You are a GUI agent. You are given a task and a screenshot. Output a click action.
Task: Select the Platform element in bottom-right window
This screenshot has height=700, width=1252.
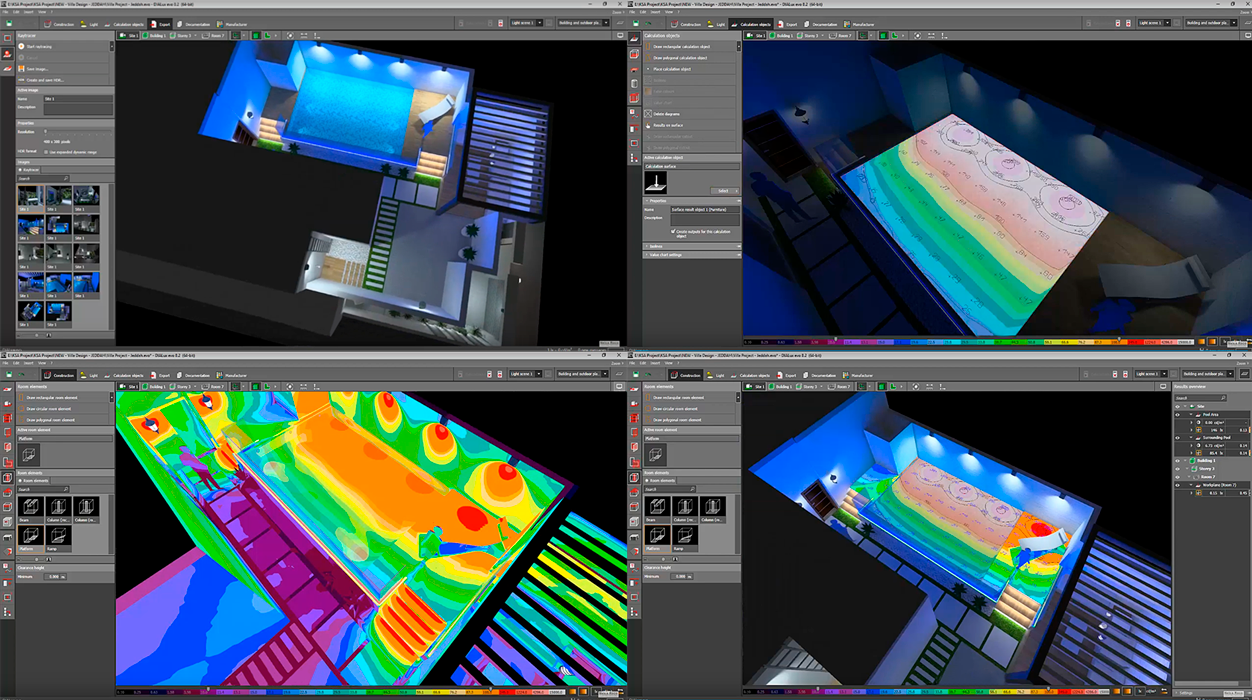(655, 535)
